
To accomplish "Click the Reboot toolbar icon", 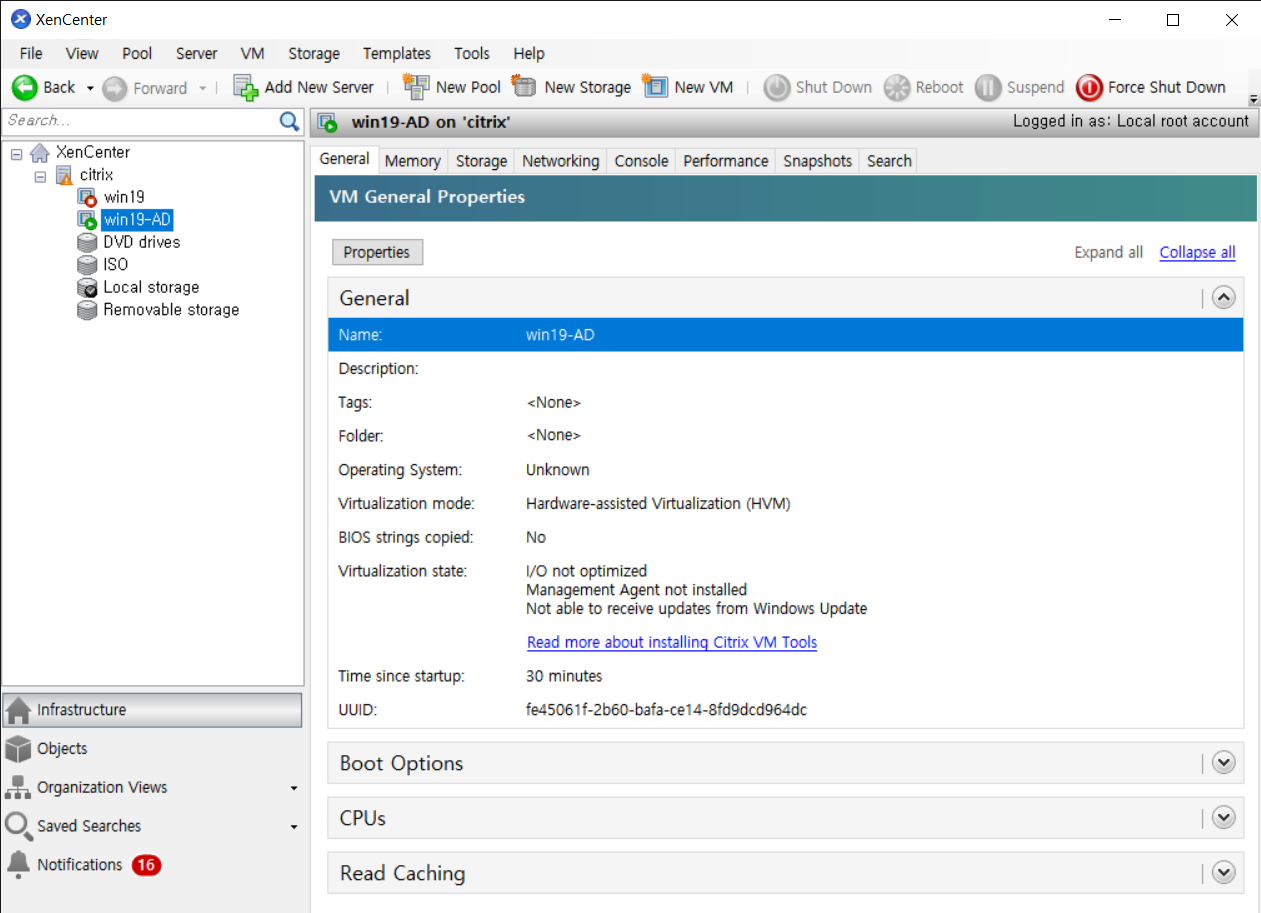I will coord(897,88).
